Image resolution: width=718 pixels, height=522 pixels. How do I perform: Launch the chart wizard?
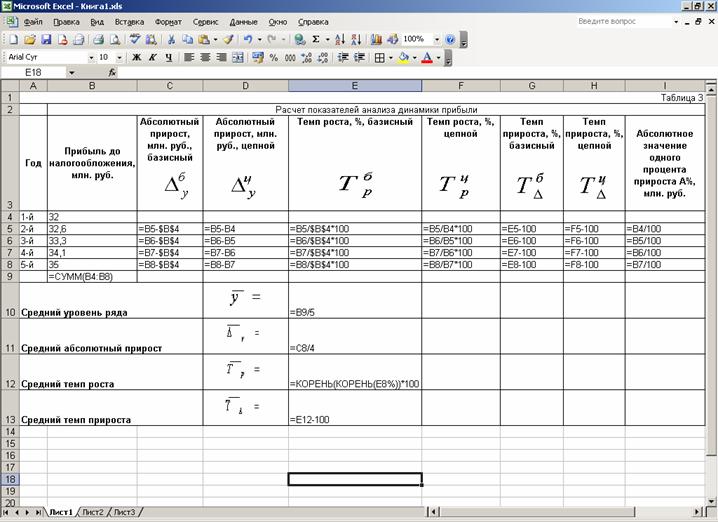click(x=376, y=39)
